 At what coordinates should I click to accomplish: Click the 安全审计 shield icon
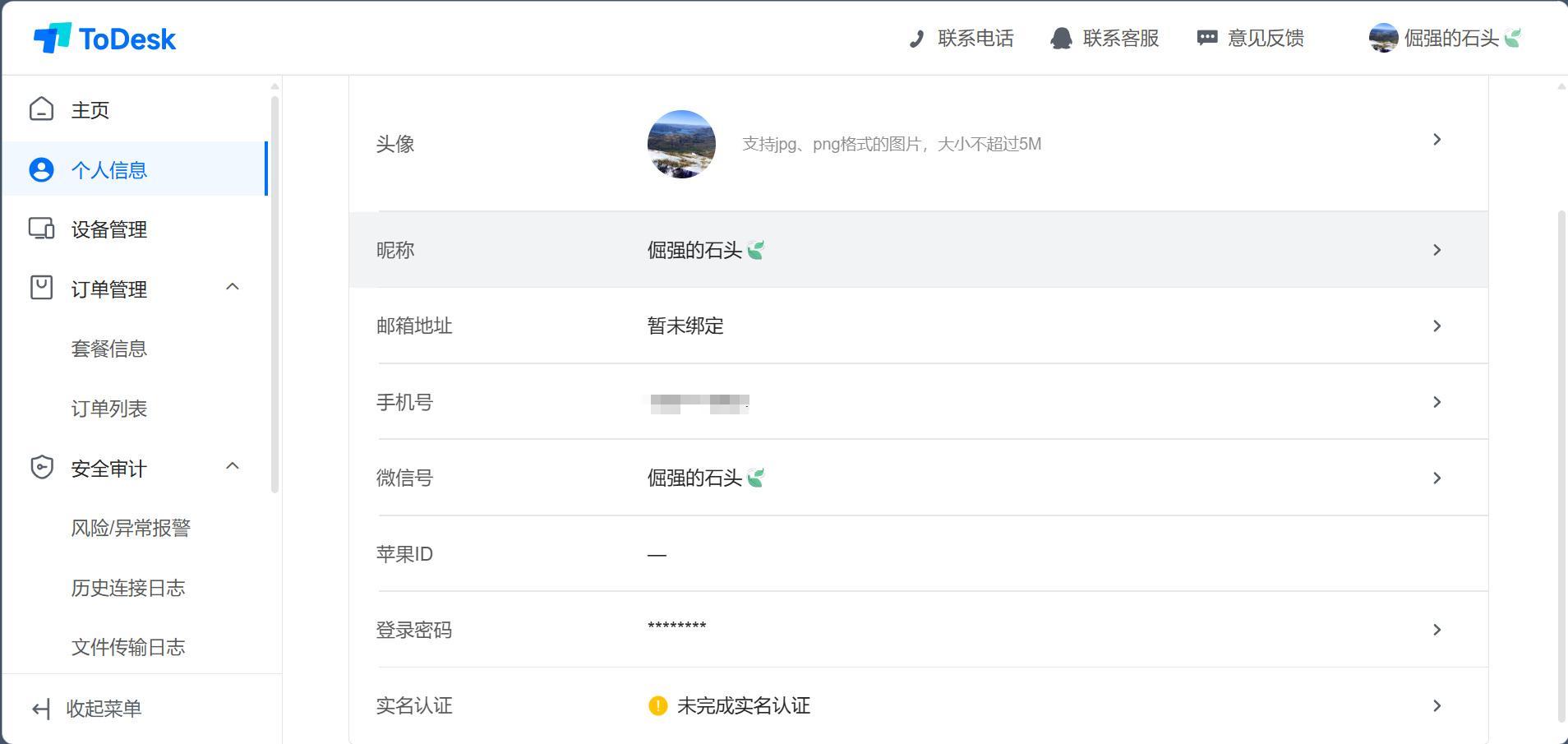pos(41,467)
